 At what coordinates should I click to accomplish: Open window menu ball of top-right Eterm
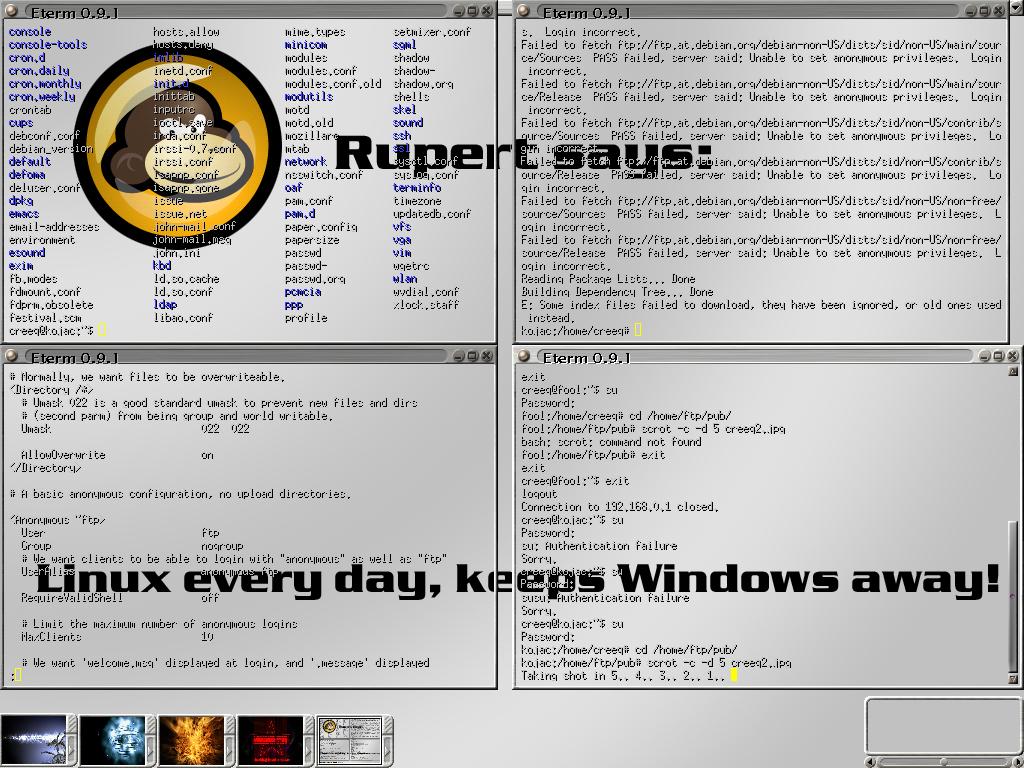(522, 10)
